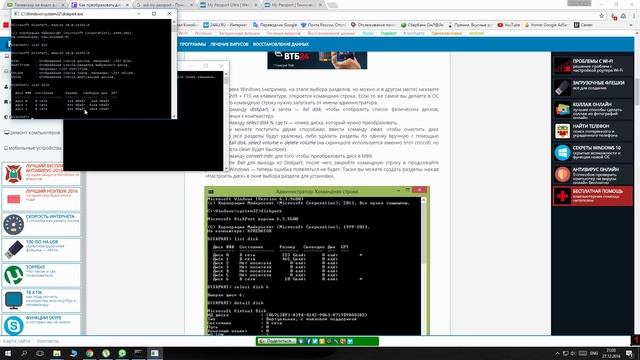
Task: Open the Windows Start menu
Action: coord(8,353)
